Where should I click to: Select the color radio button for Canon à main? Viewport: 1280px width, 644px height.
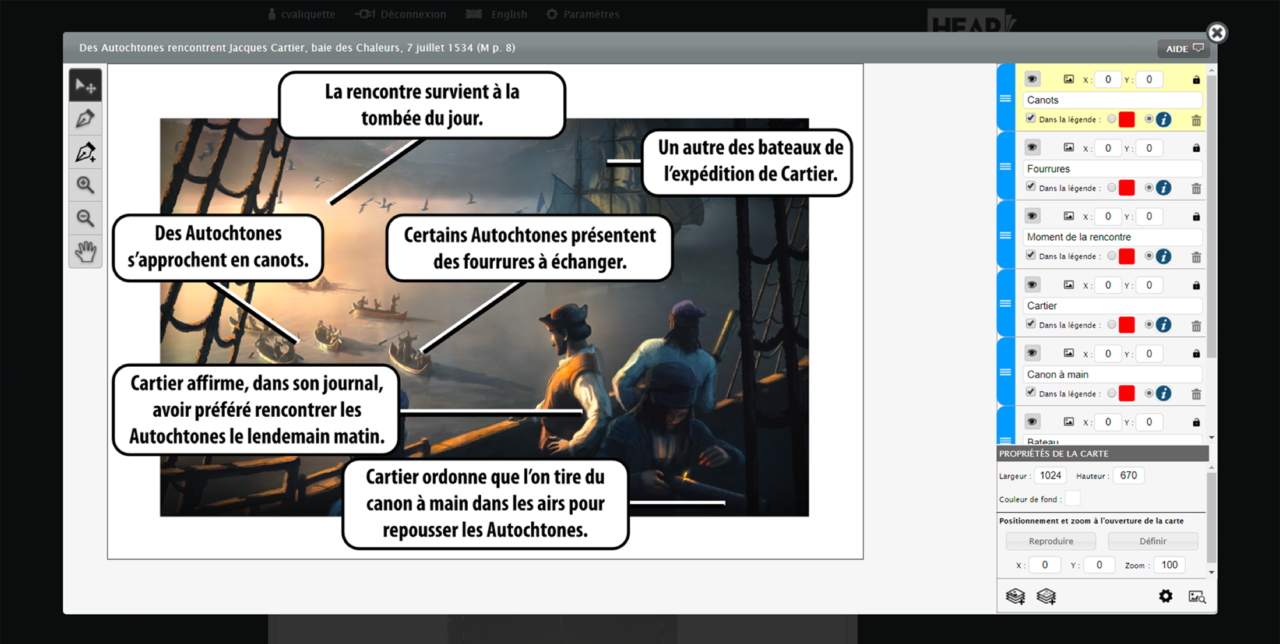pos(1112,393)
